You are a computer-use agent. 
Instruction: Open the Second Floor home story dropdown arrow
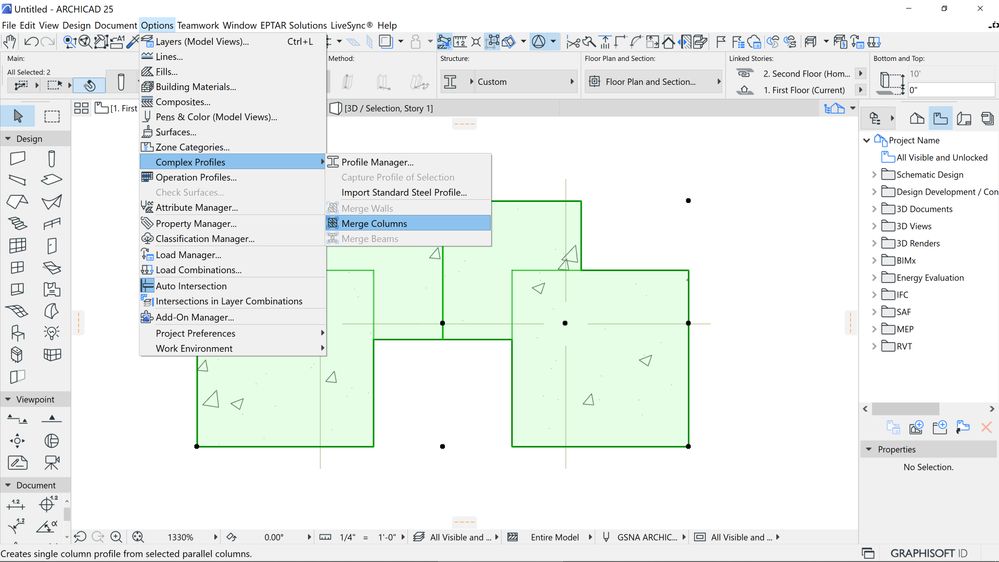[x=861, y=73]
